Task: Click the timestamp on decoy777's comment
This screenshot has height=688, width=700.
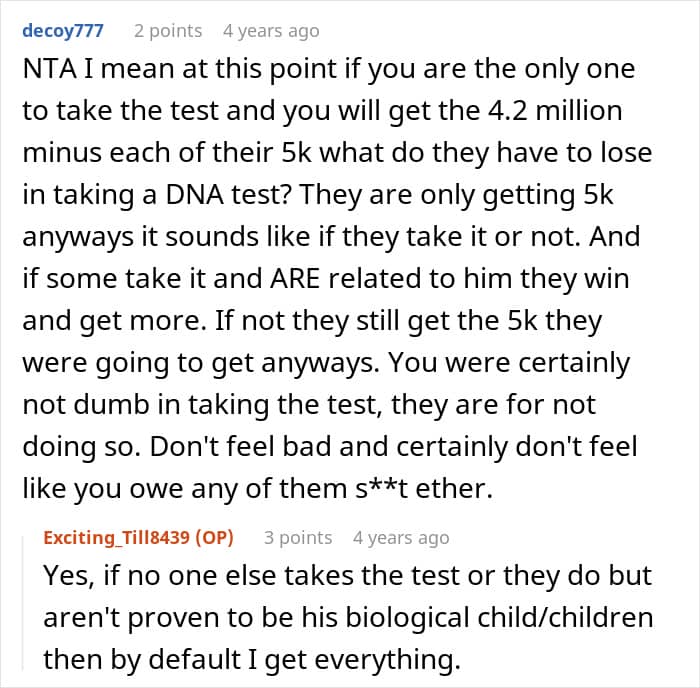Action: [271, 30]
